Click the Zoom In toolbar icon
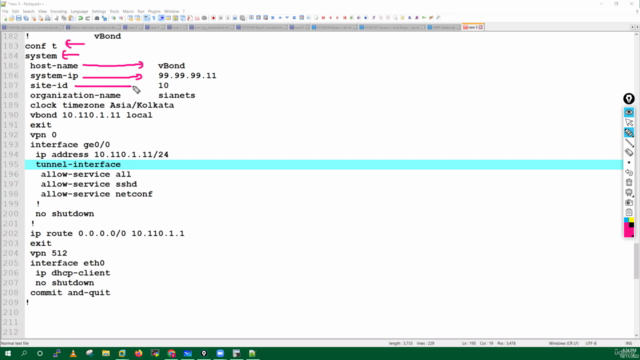The height and width of the screenshot is (360, 640). [x=114, y=18]
